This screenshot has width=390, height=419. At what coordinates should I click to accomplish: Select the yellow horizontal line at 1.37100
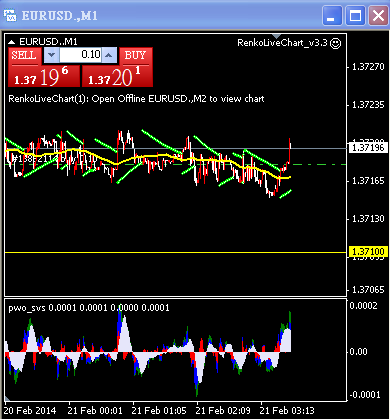click(x=176, y=253)
